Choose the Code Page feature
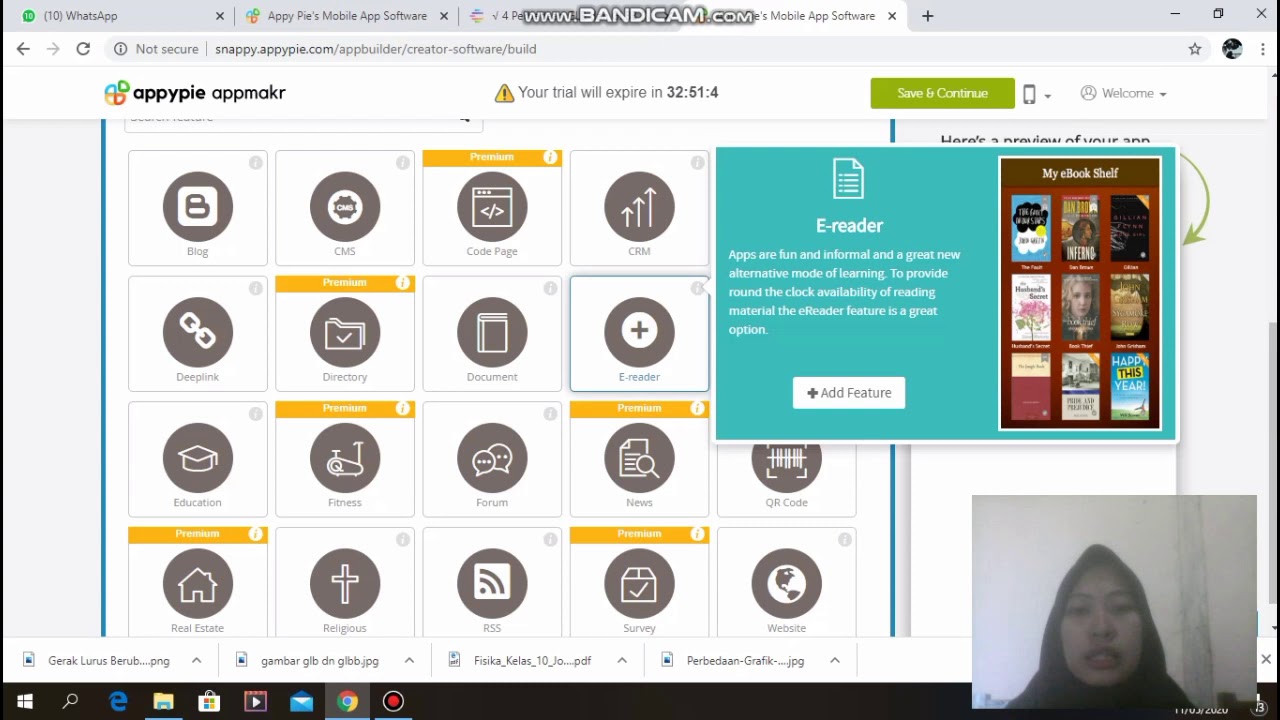The height and width of the screenshot is (720, 1280). (492, 208)
